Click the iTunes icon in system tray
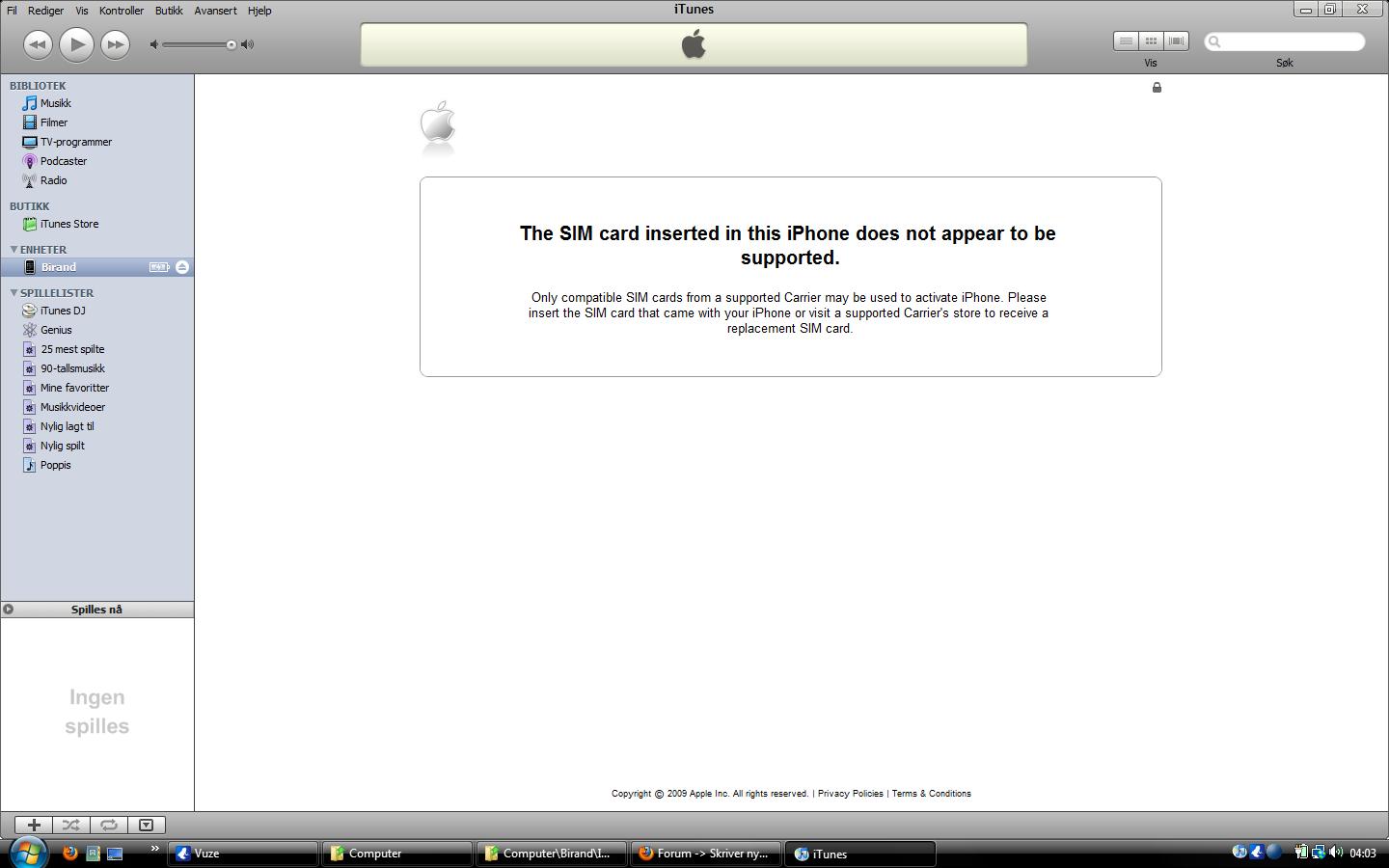 click(x=1239, y=852)
